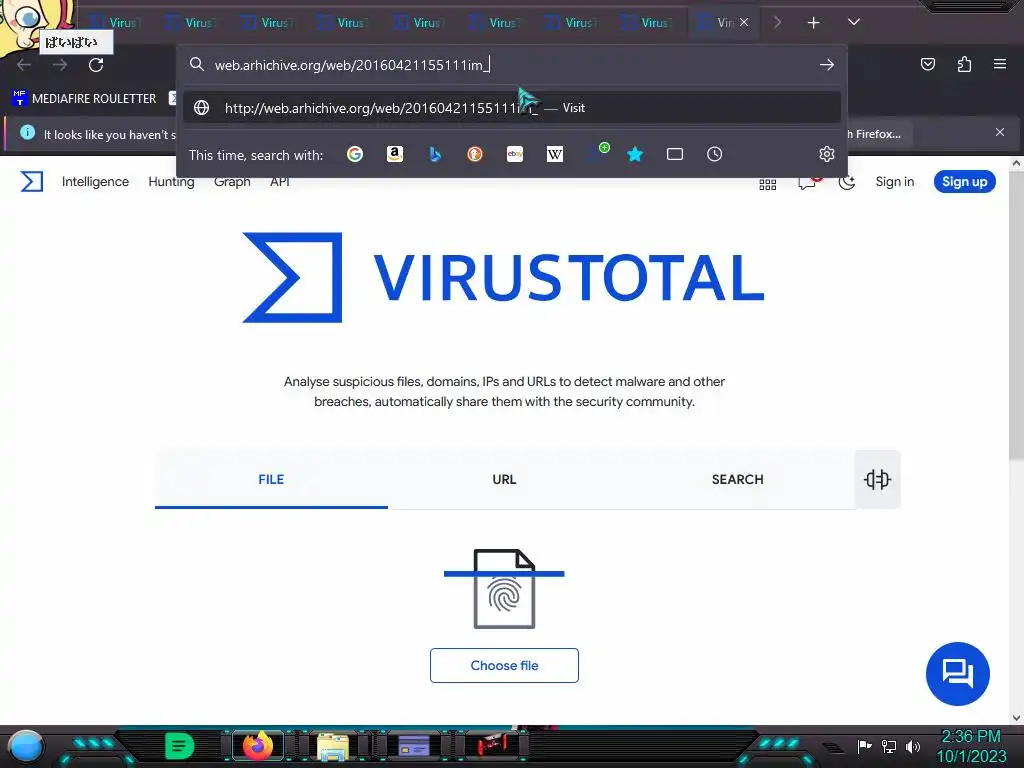1024x768 pixels.
Task: Open a new tab with the plus icon
Action: pos(814,23)
